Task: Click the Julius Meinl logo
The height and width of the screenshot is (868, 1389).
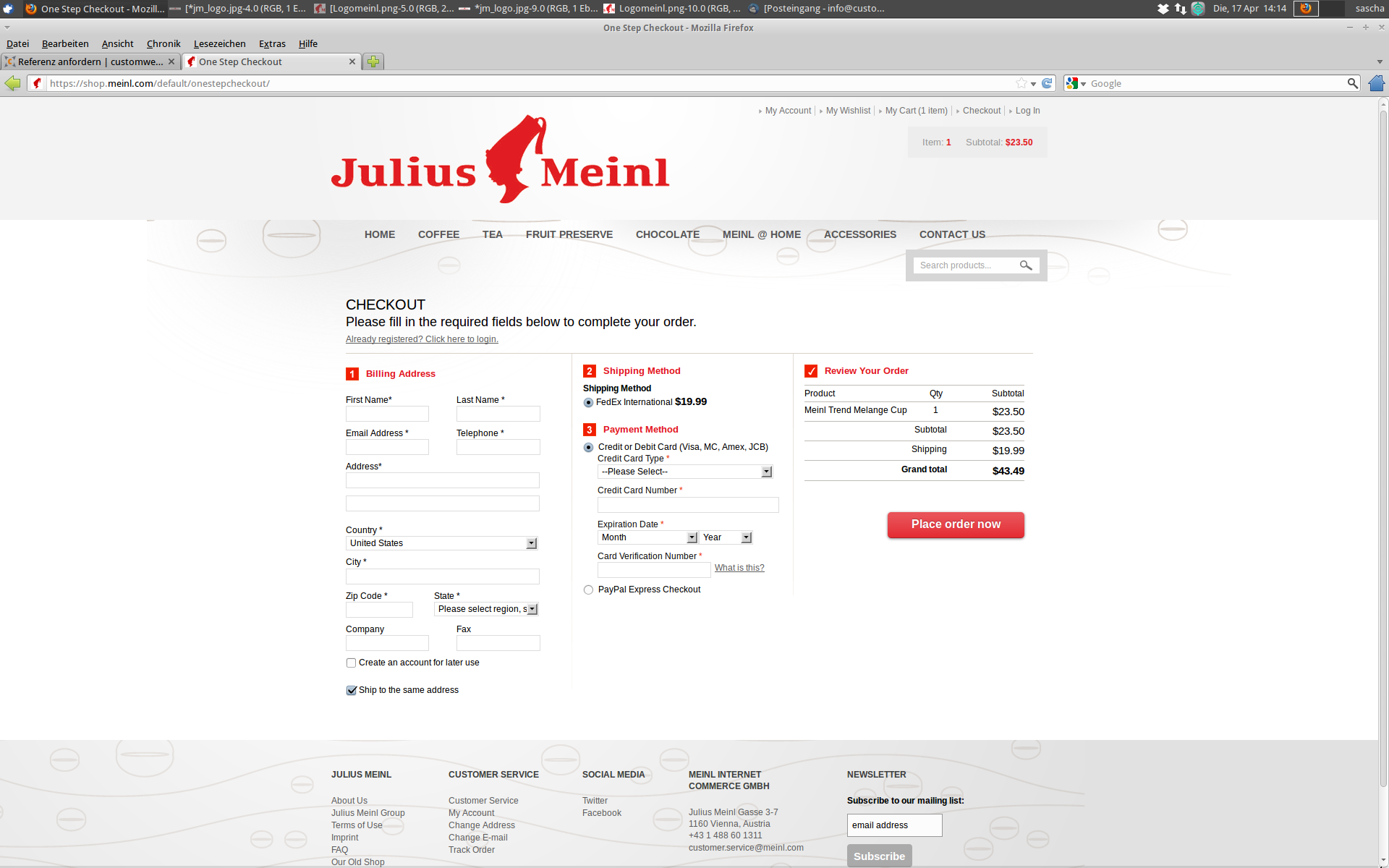Action: 501,160
